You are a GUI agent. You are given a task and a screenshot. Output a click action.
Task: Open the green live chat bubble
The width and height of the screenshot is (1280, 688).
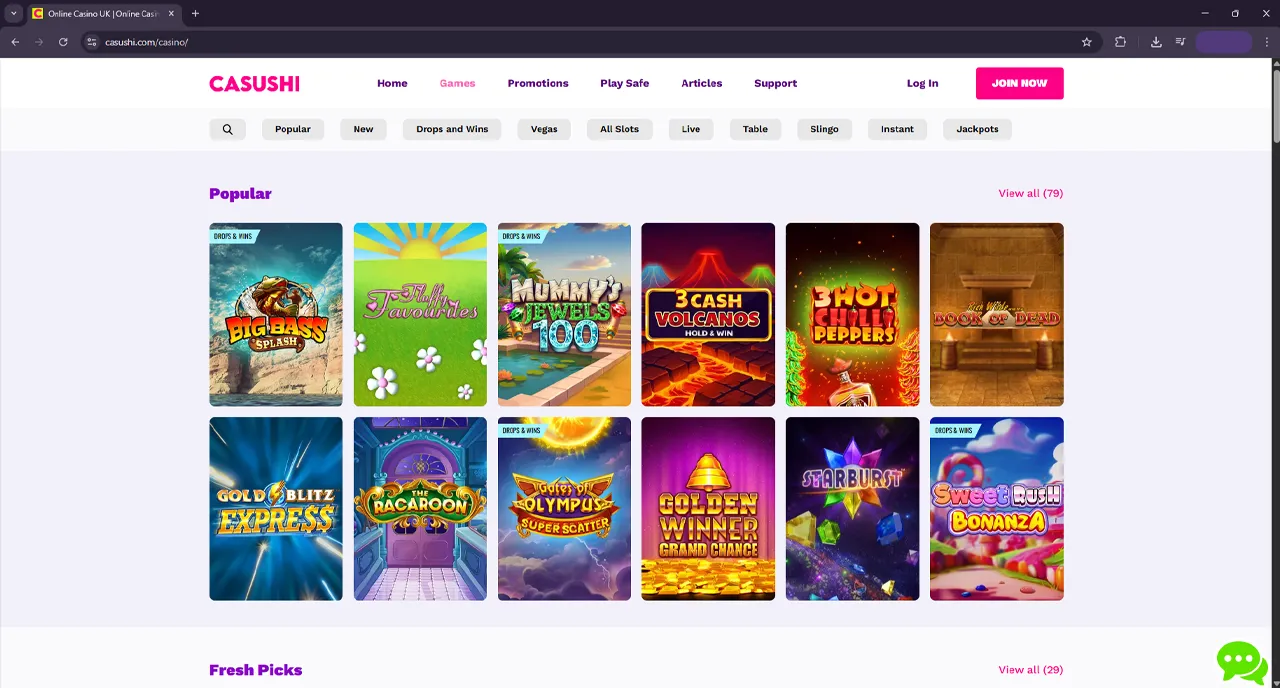(1241, 662)
